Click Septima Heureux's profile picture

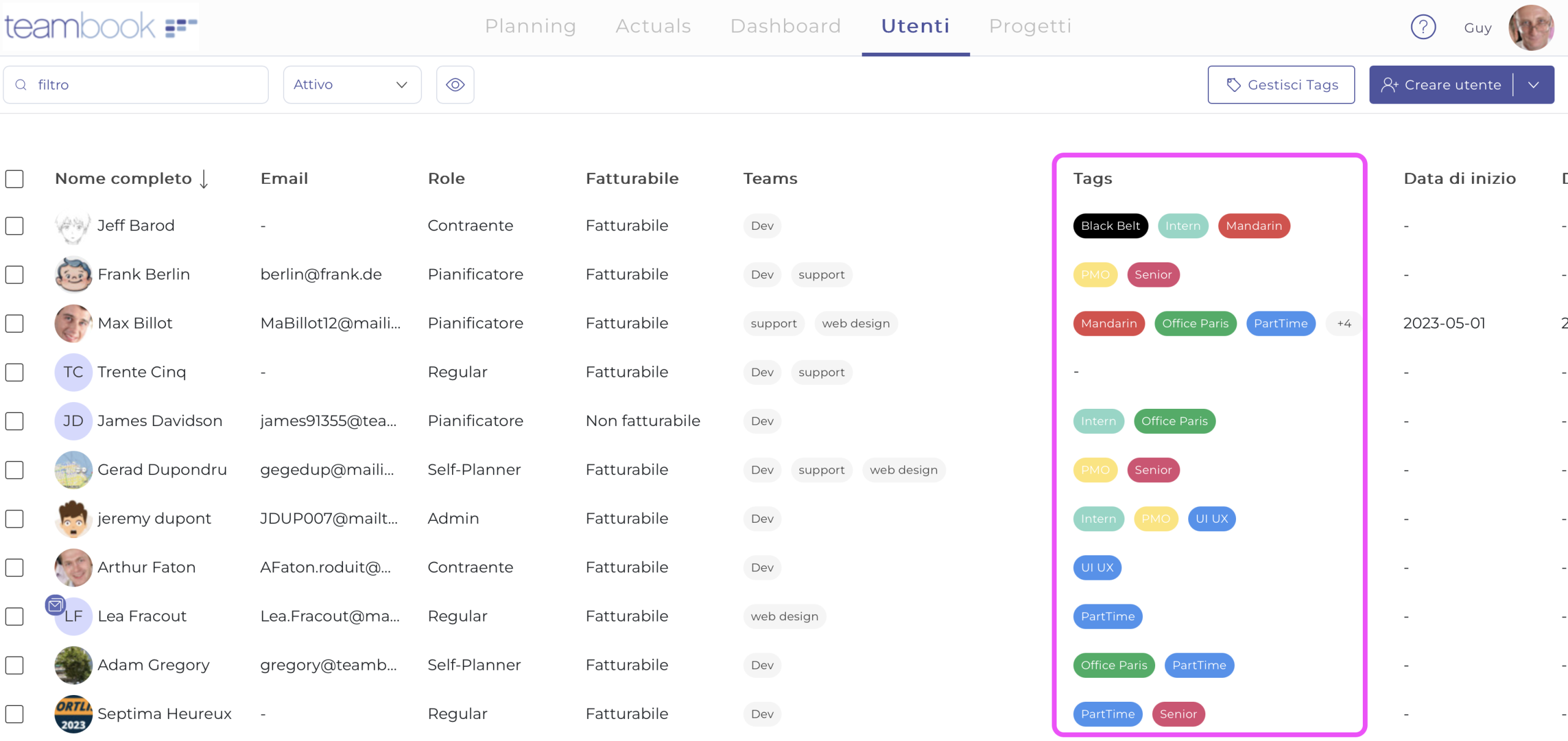(x=73, y=714)
